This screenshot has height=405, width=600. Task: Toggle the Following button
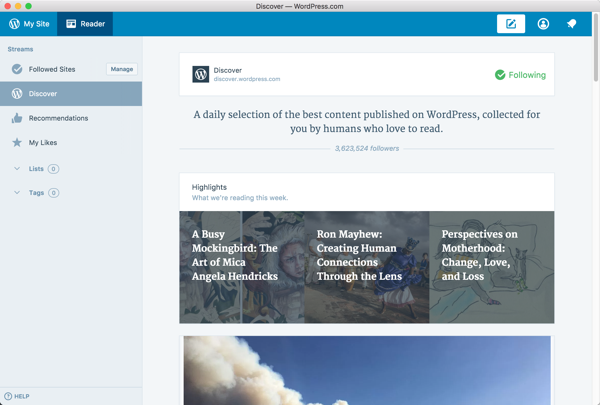(520, 75)
